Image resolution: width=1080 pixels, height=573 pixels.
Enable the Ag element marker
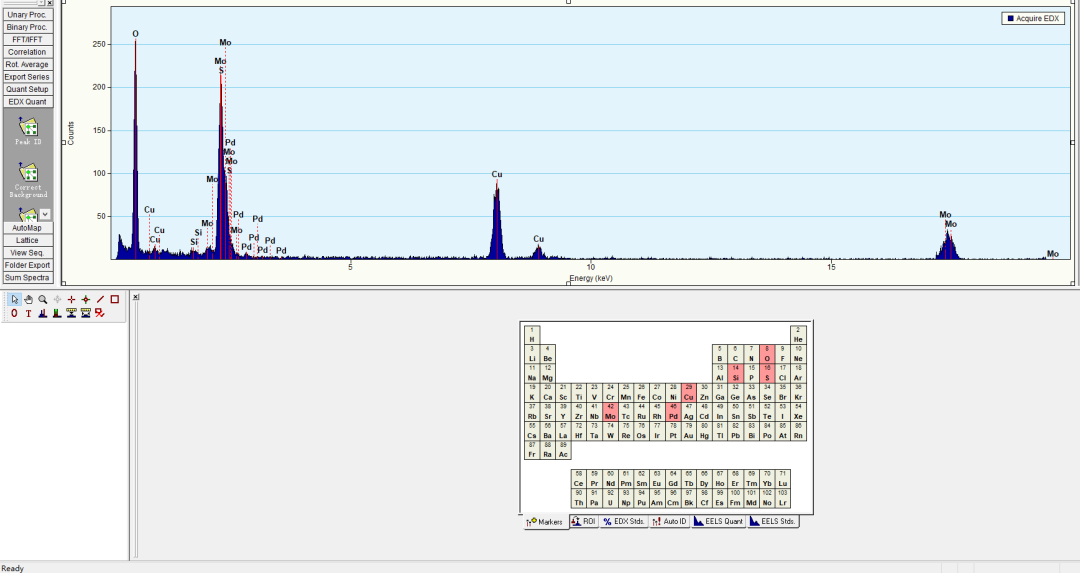coord(688,412)
